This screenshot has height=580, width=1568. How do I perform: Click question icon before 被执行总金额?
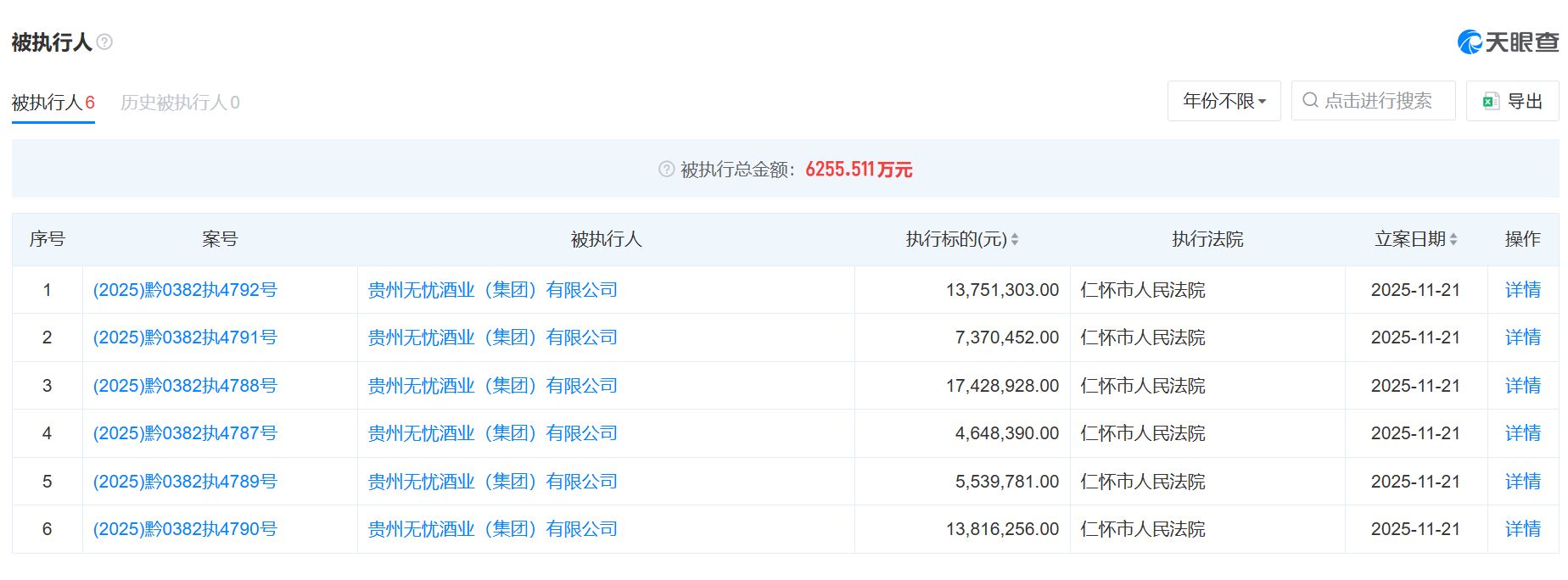(x=667, y=170)
